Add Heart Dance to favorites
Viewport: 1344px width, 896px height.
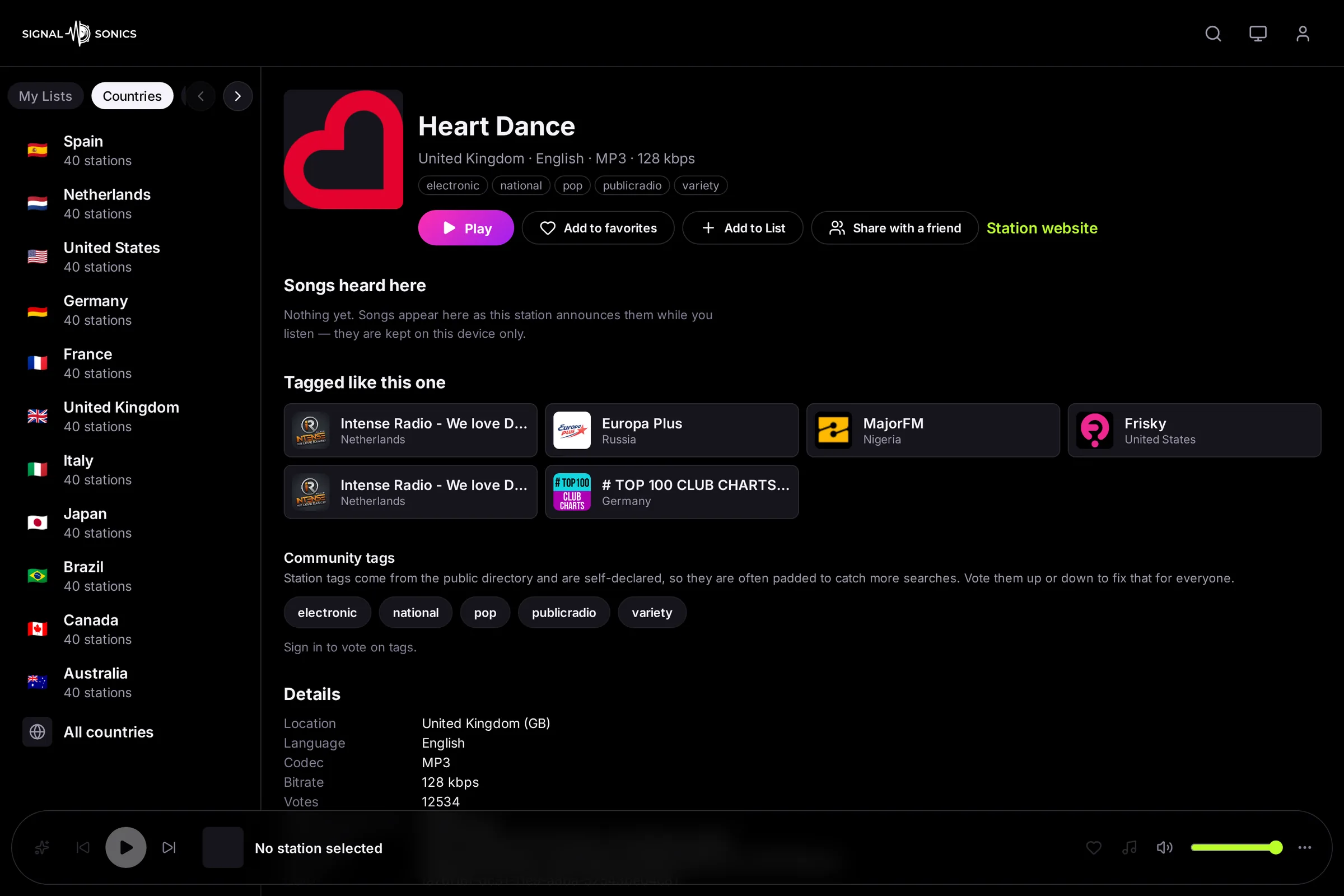coord(598,228)
